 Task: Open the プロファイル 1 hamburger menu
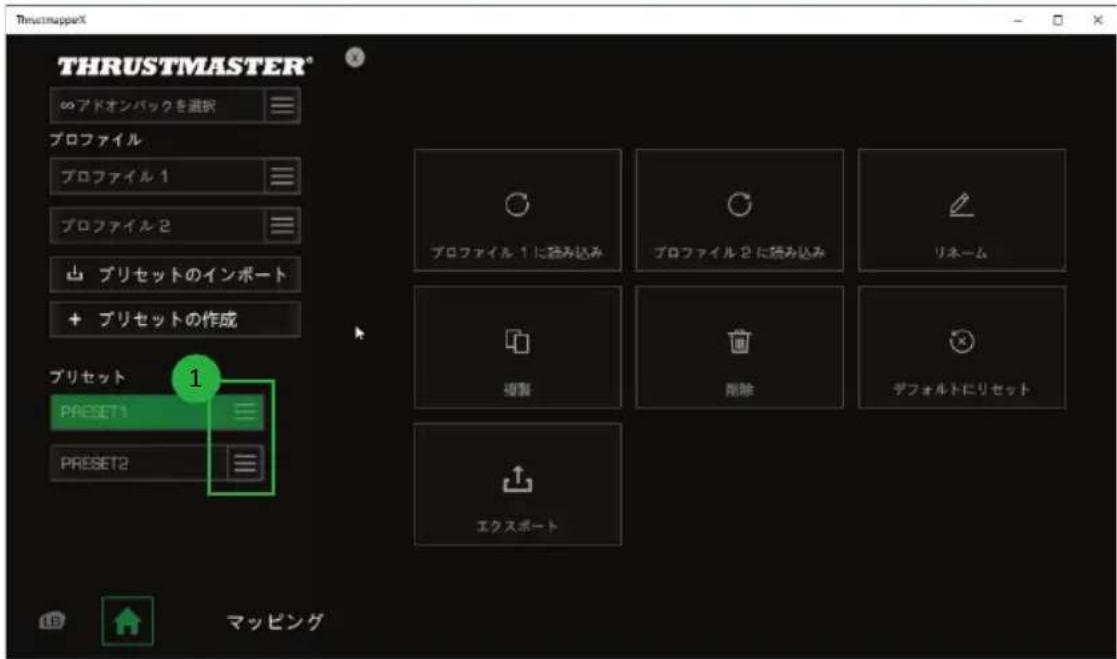[282, 176]
